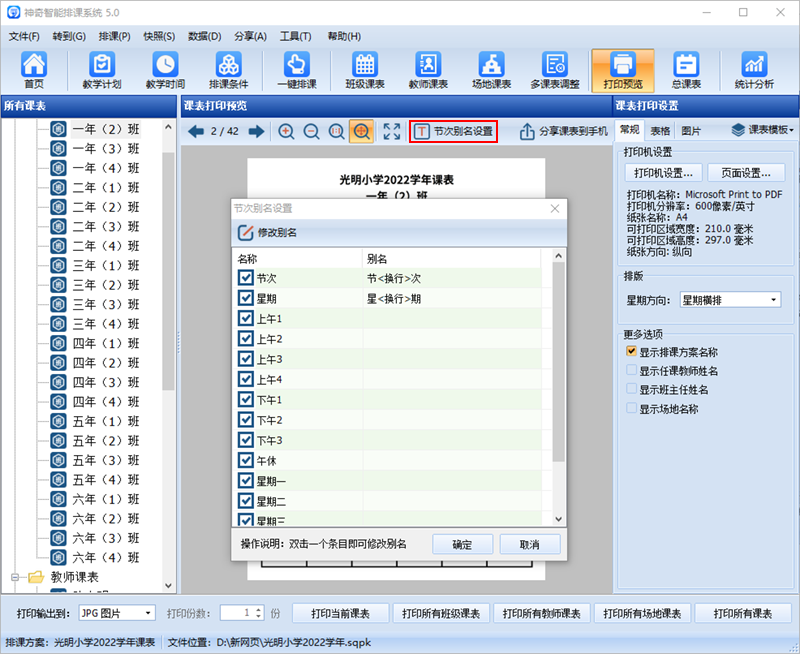Enable 显示班主任姓名 checkbox
This screenshot has height=654, width=800.
631,389
